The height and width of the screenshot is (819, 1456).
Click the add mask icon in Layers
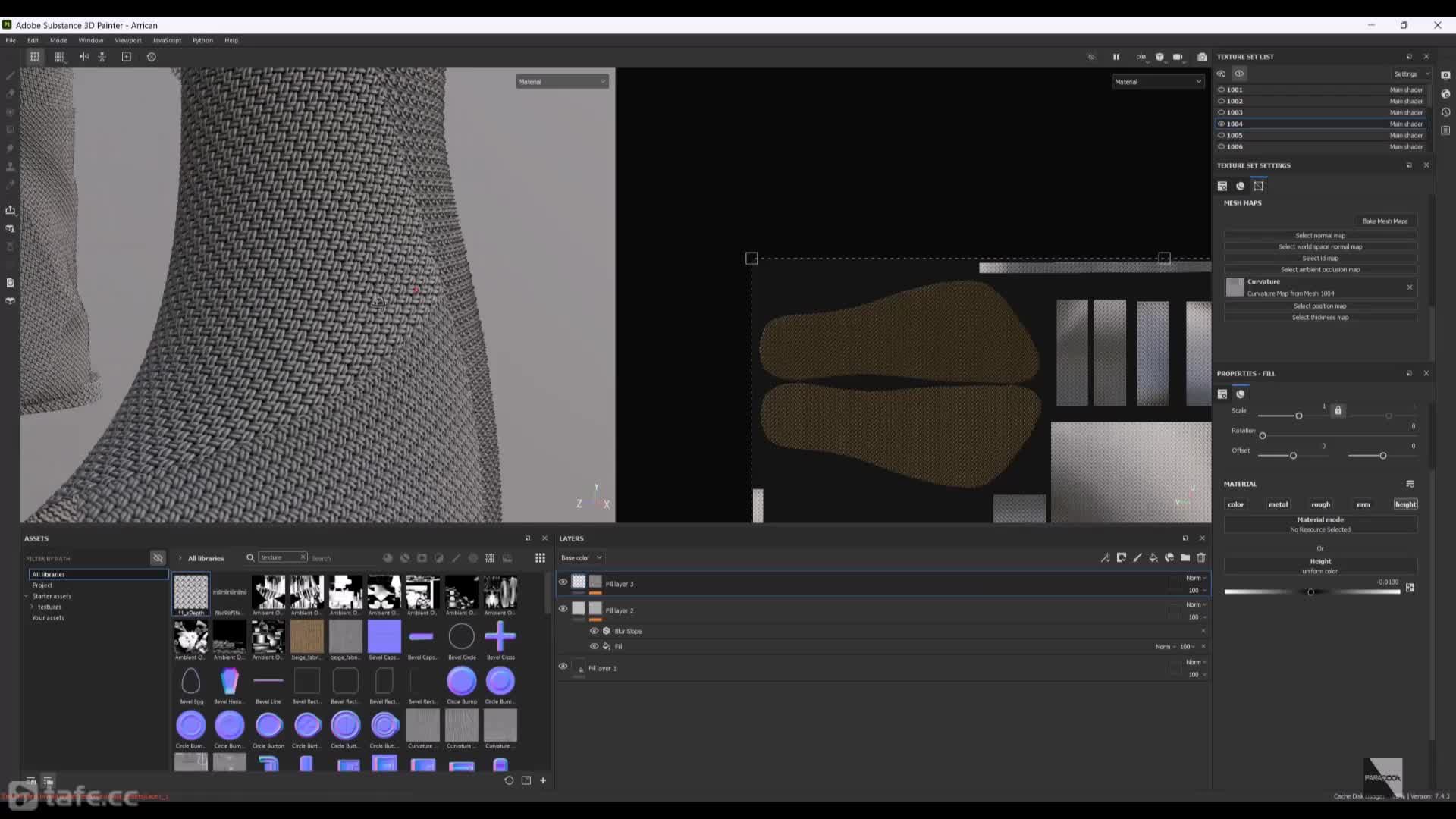point(1122,557)
